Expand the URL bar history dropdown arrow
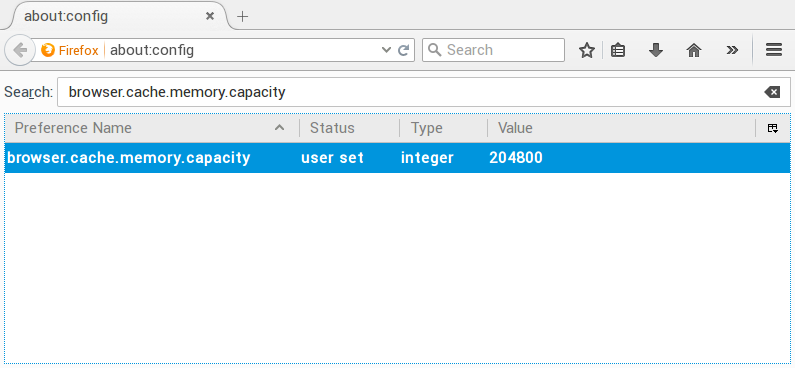Image resolution: width=795 pixels, height=368 pixels. tap(386, 50)
